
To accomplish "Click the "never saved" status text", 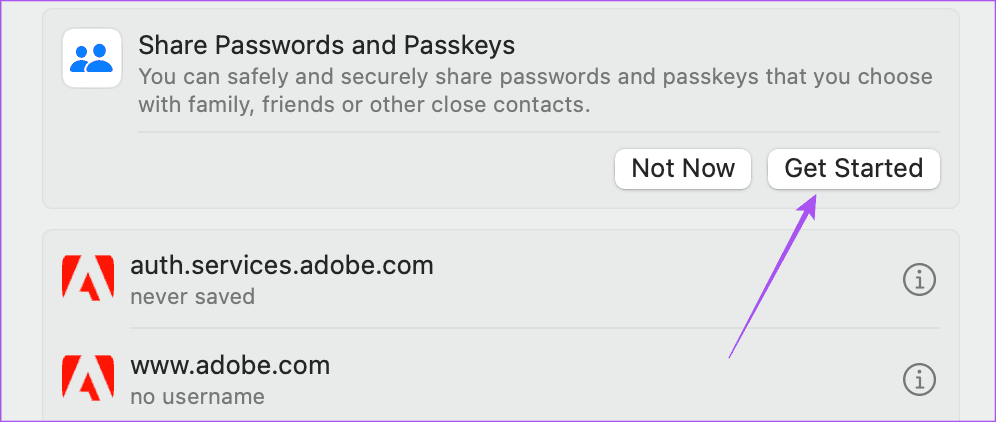I will (192, 297).
